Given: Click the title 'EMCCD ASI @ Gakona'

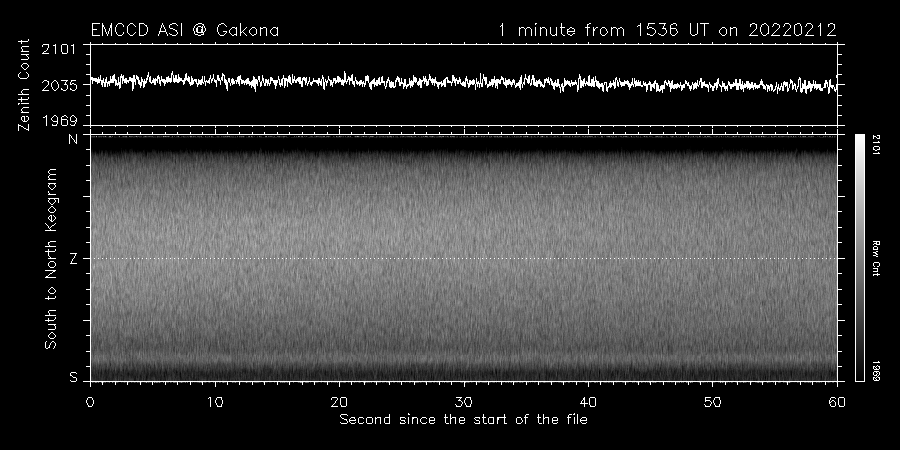Looking at the screenshot, I should (x=185, y=30).
